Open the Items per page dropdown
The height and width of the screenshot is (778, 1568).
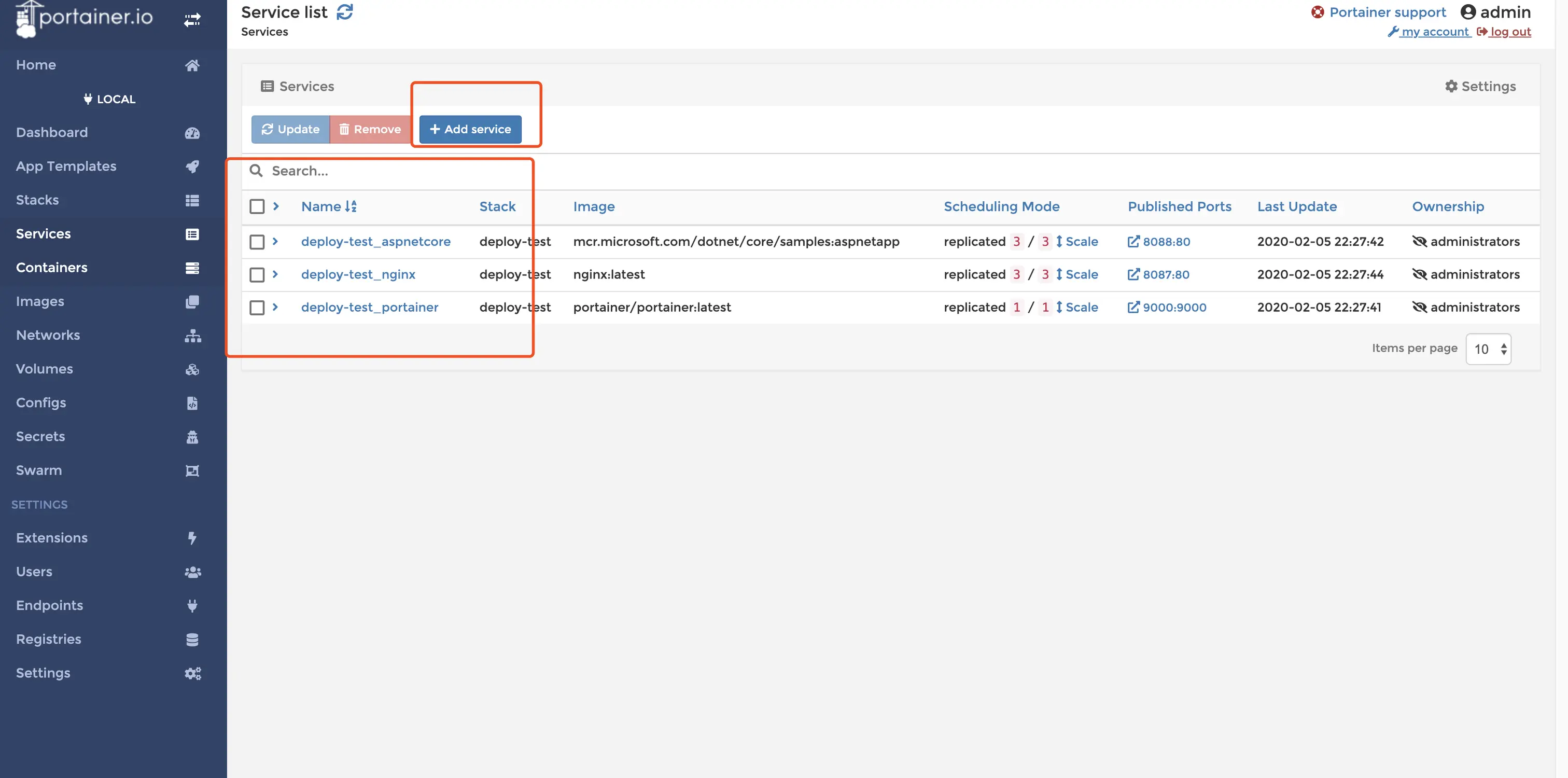(1488, 349)
